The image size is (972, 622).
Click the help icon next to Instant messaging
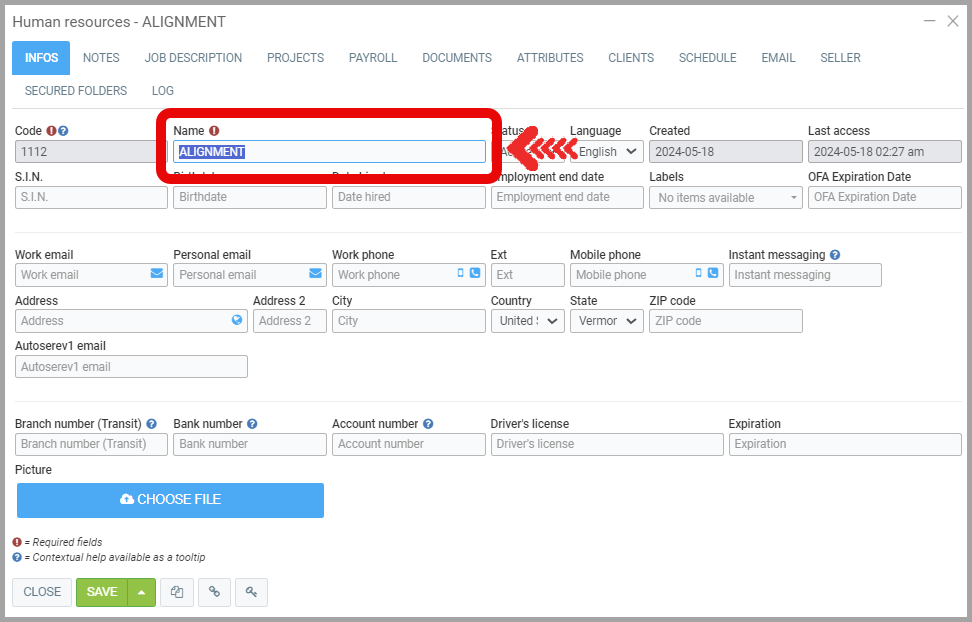(x=835, y=255)
